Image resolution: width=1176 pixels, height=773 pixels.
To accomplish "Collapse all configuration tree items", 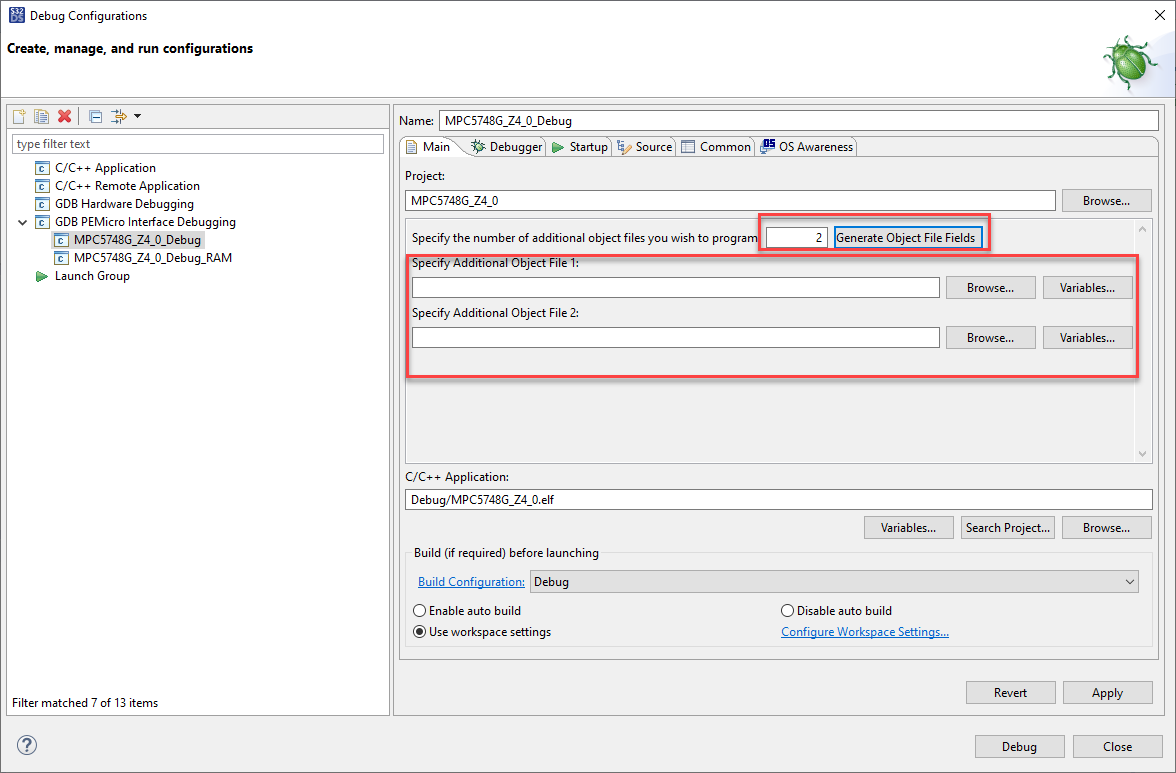I will coord(95,116).
